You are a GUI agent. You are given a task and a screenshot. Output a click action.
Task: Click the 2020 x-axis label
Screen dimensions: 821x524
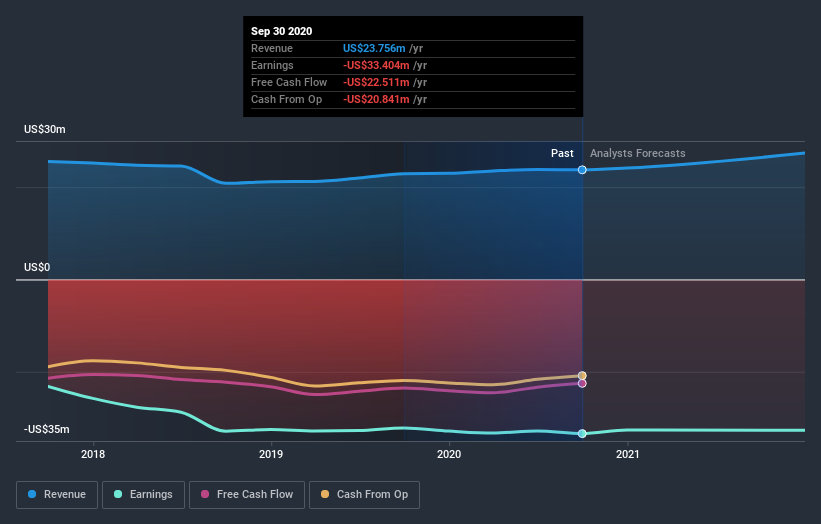click(x=449, y=454)
